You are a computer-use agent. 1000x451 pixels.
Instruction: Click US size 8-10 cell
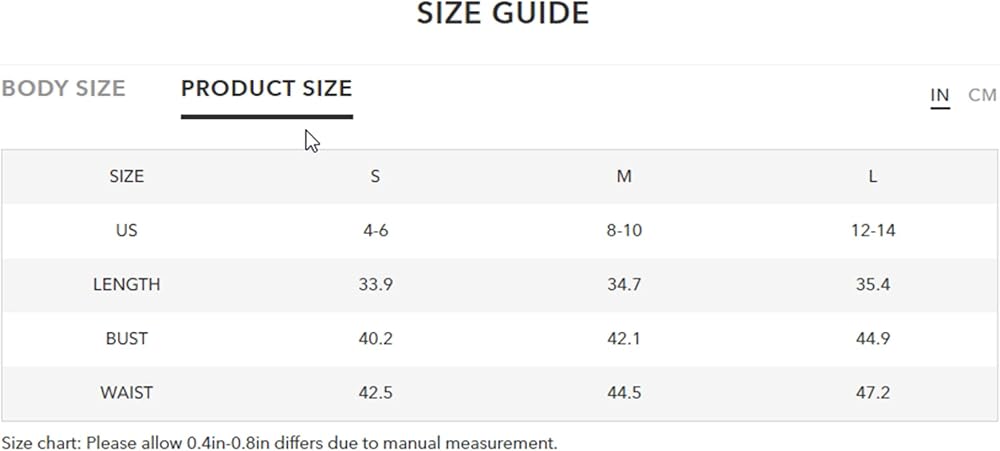[x=624, y=230]
